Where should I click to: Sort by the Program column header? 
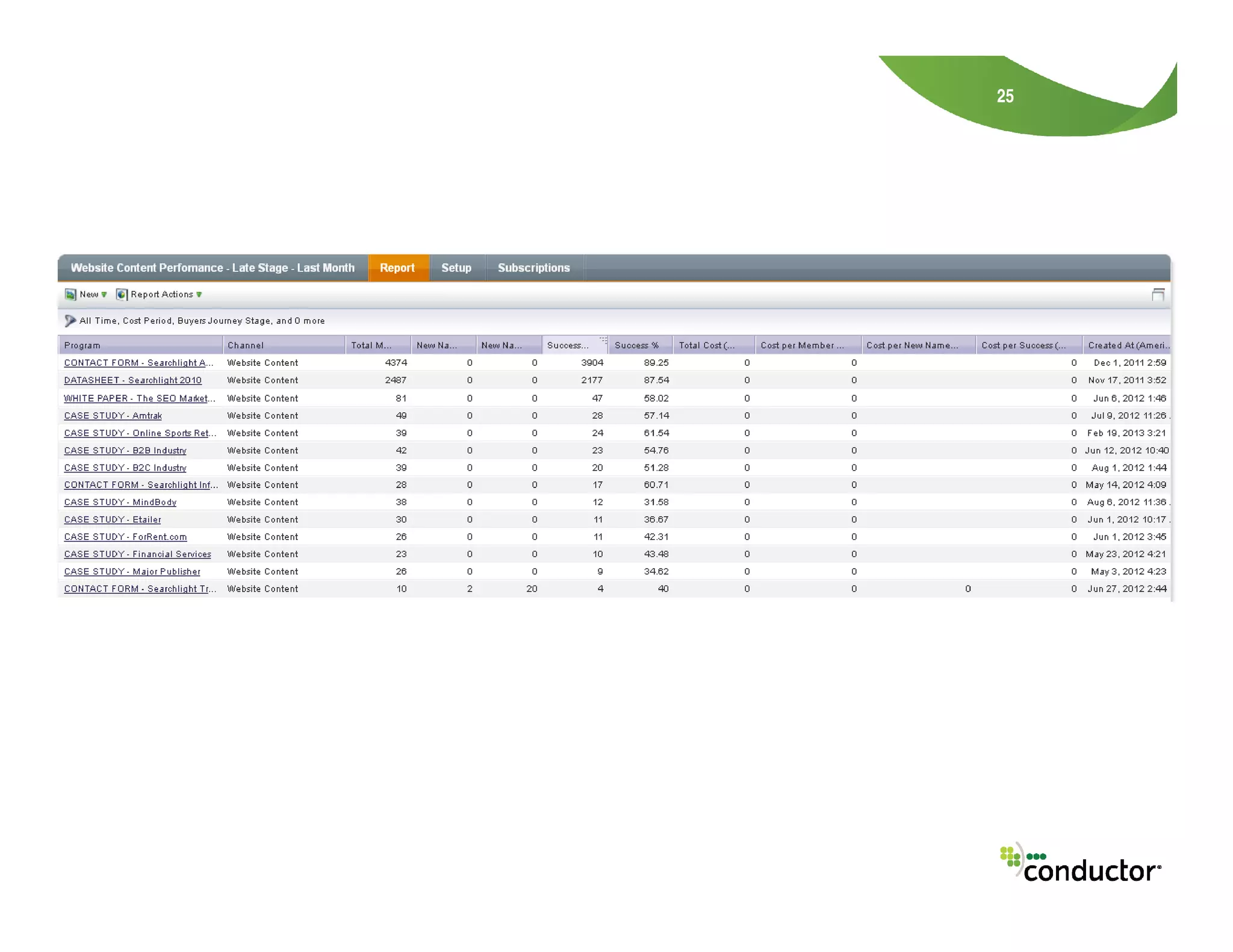[82, 345]
